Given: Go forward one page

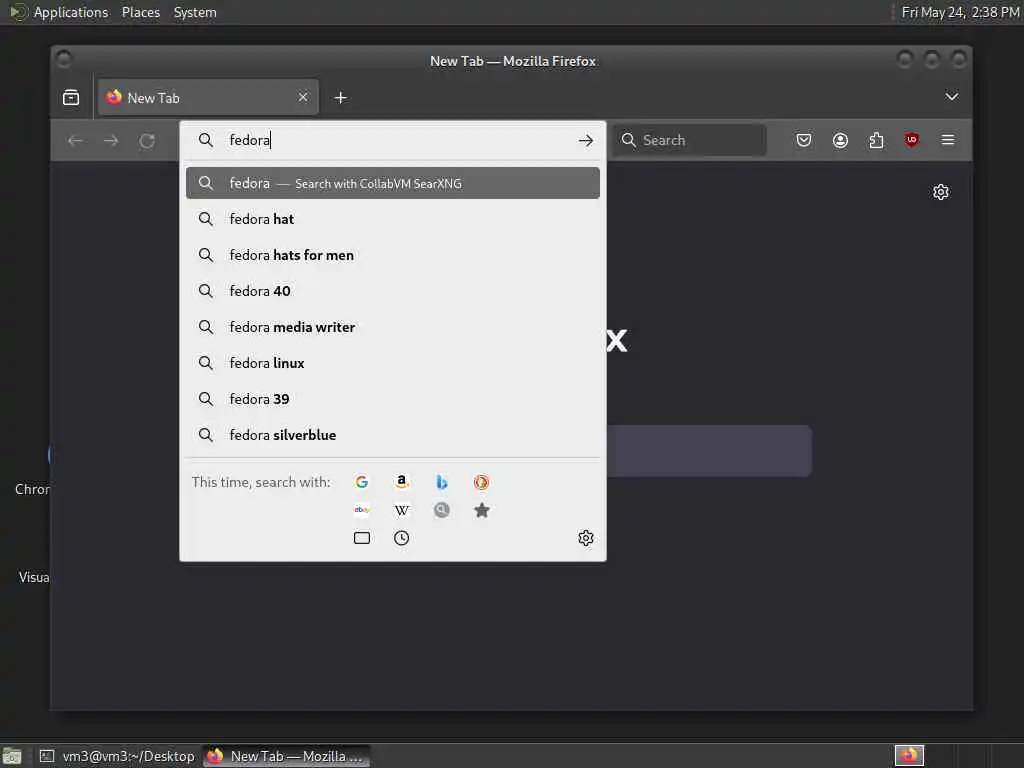Looking at the screenshot, I should coord(111,140).
